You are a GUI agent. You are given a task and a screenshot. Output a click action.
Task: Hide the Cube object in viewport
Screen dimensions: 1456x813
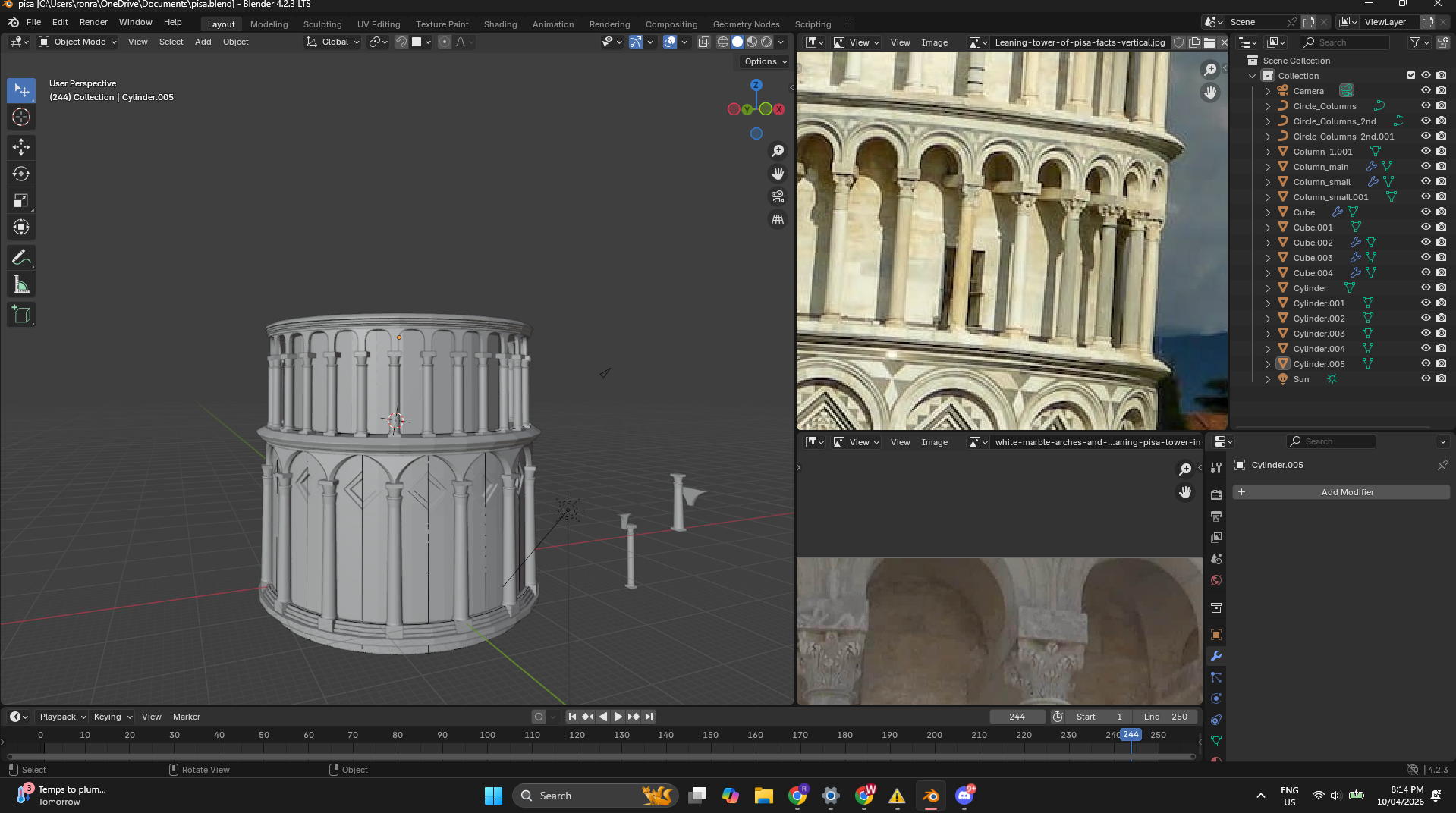pos(1426,212)
